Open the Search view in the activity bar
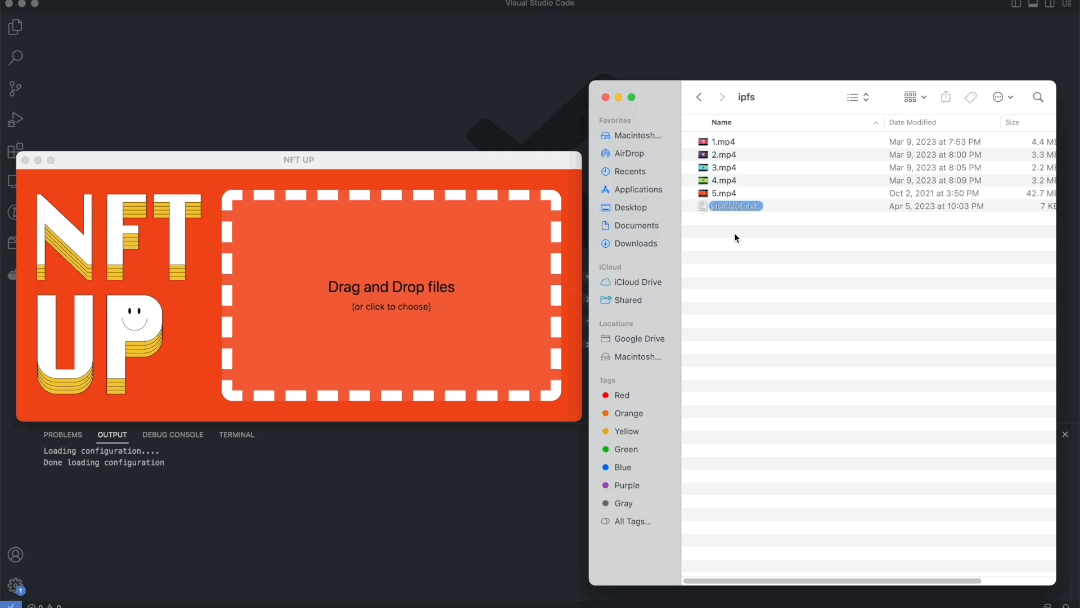1080x608 pixels. [x=15, y=58]
